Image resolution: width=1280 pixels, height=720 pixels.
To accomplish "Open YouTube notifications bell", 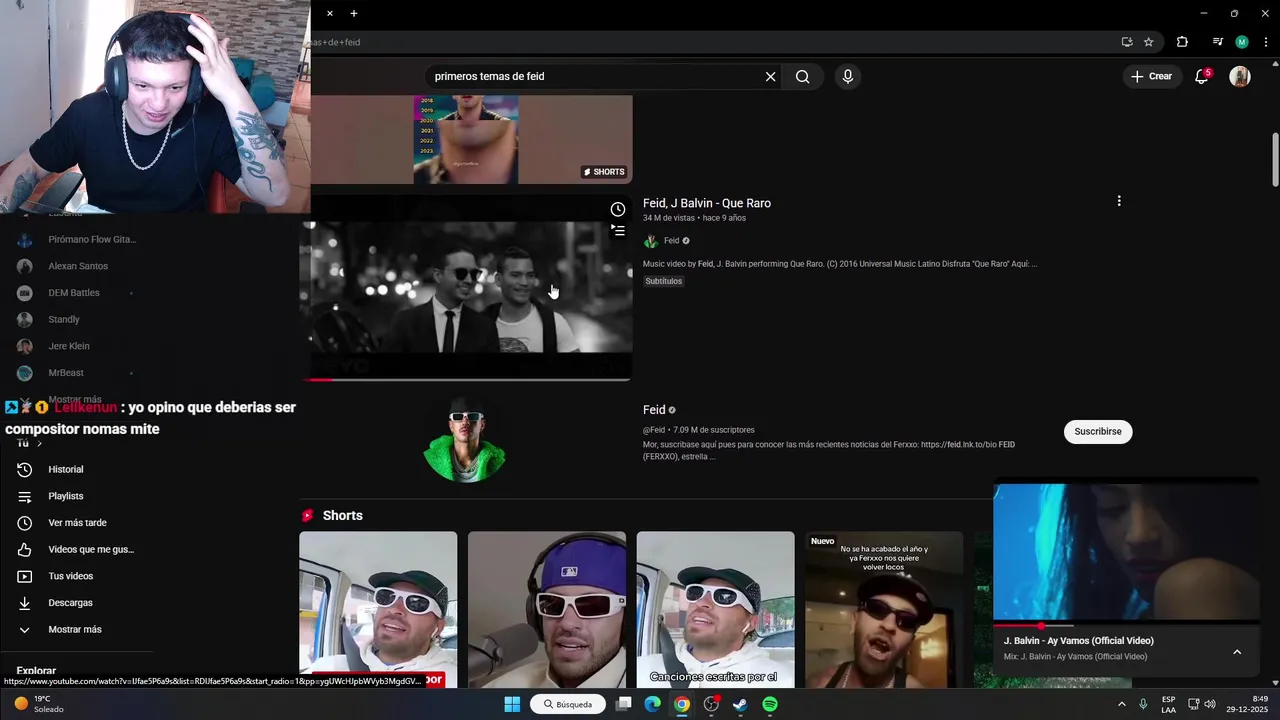I will tap(1202, 76).
